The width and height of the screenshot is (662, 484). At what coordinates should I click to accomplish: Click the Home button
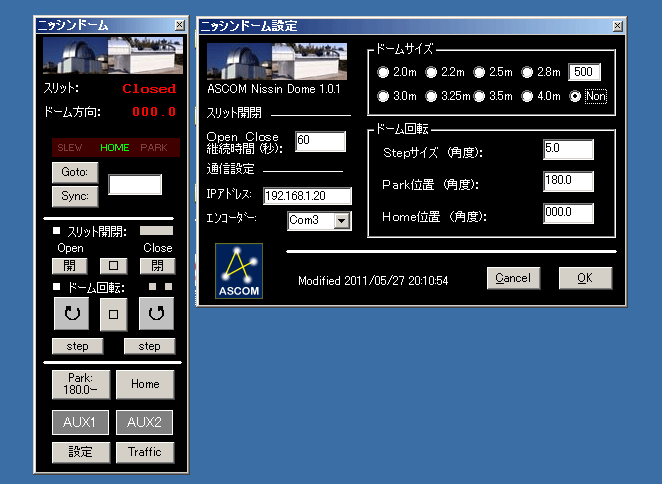point(145,384)
